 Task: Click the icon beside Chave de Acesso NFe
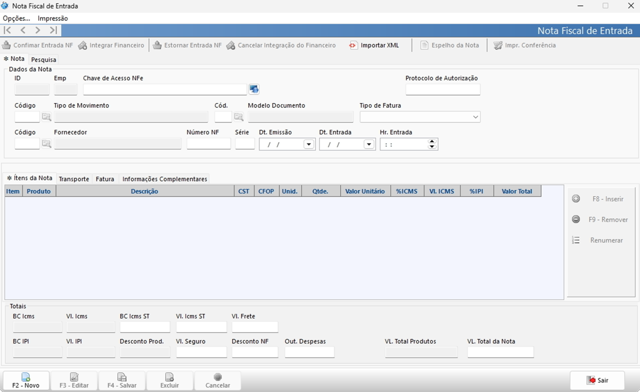pos(254,89)
